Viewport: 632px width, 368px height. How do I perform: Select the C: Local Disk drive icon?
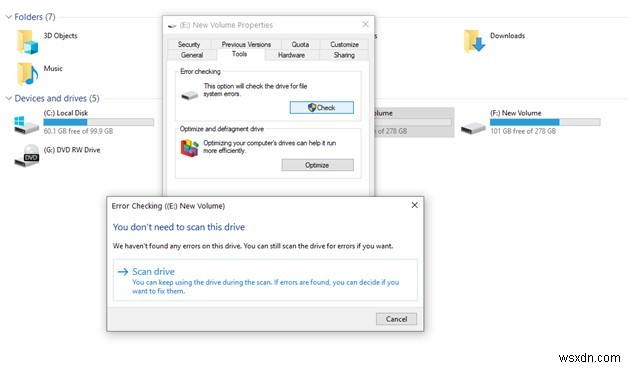pyautogui.click(x=26, y=125)
